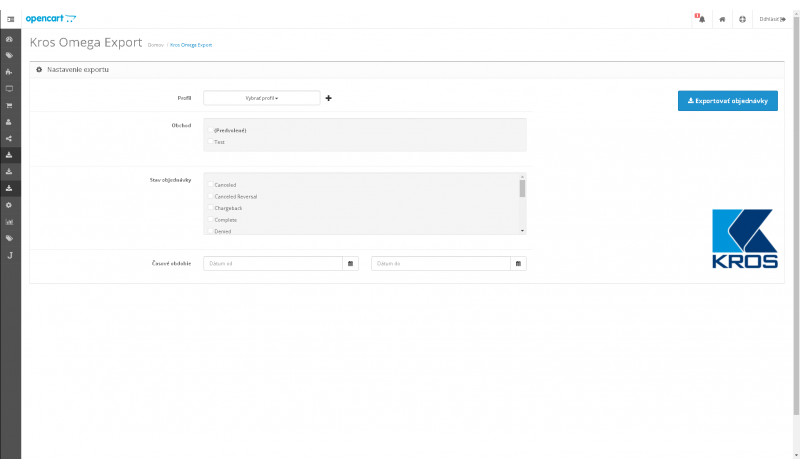
Task: Go to storefront via home icon
Action: [722, 19]
